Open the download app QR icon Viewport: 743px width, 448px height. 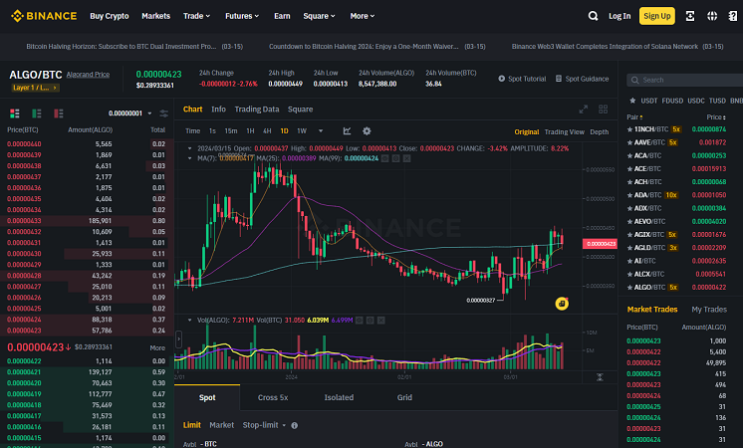click(690, 16)
